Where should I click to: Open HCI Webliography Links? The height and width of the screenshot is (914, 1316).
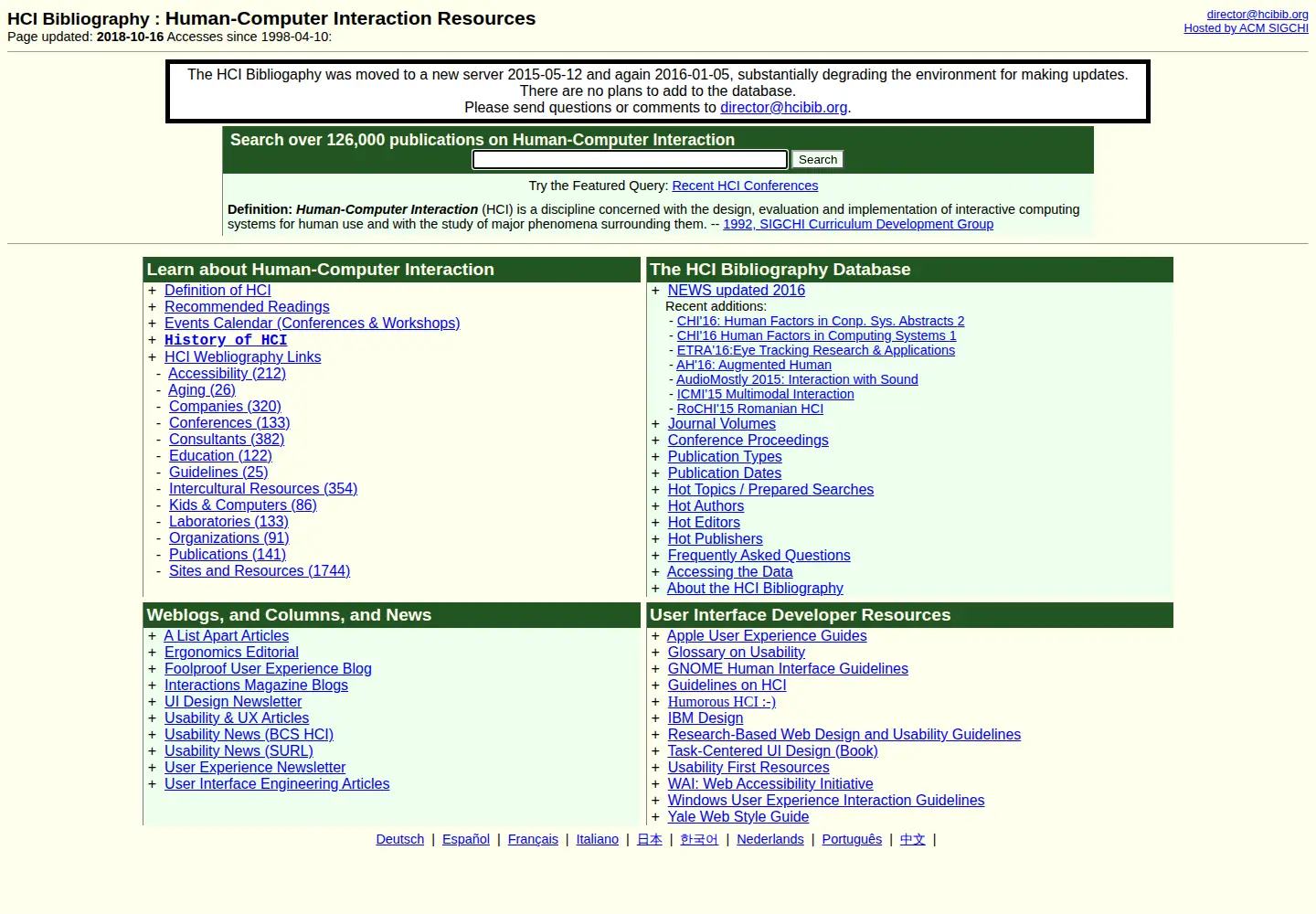coord(242,357)
